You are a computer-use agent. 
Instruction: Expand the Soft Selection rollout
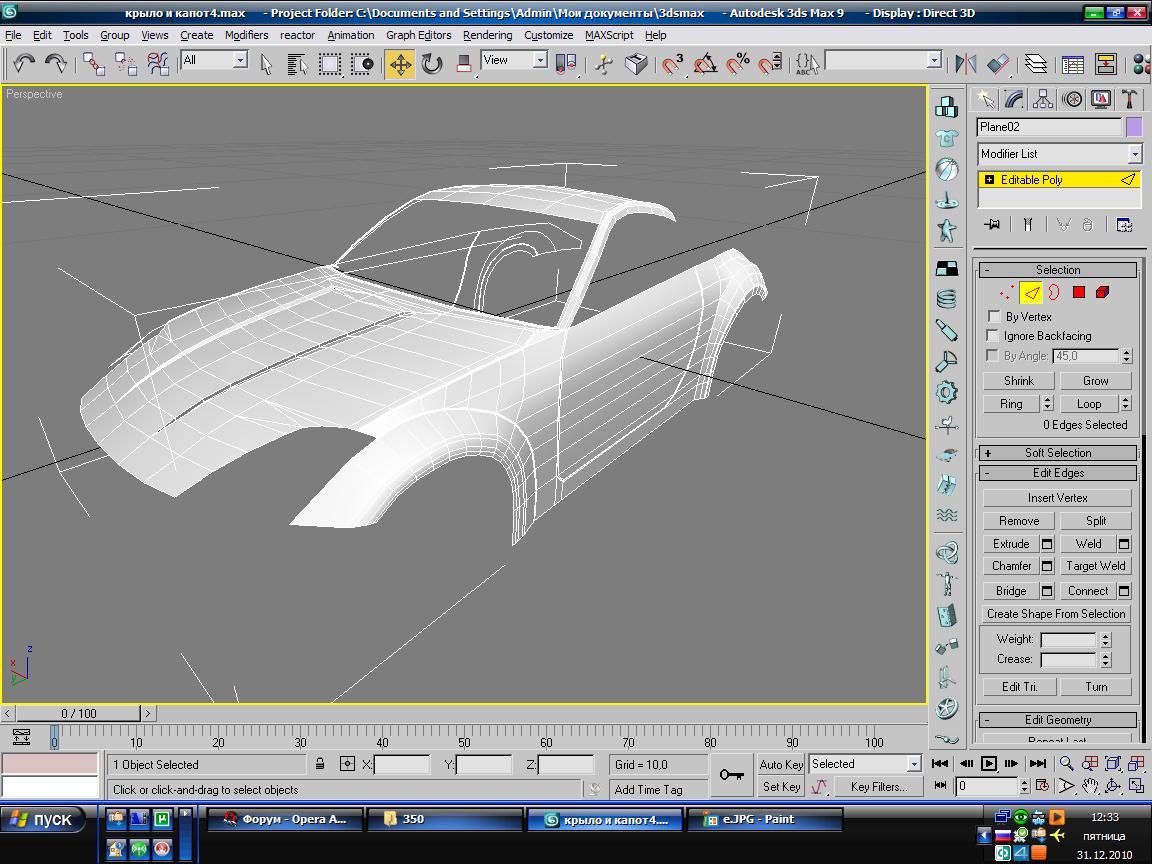[1058, 453]
